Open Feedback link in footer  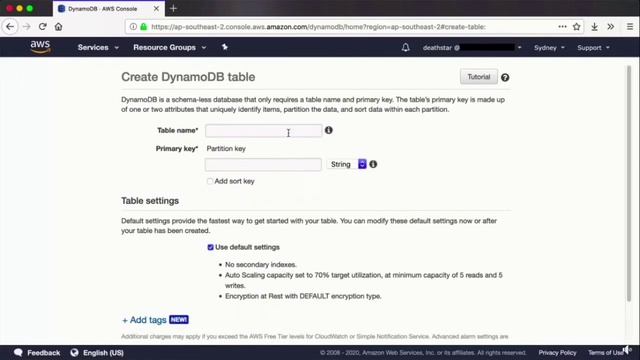point(44,353)
